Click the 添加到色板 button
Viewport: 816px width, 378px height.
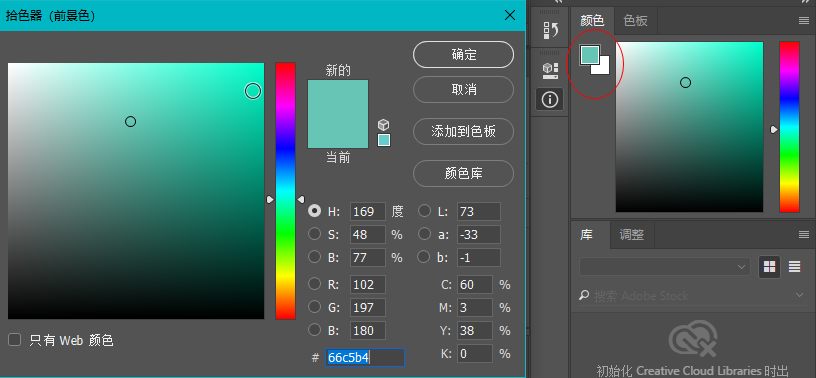[464, 131]
